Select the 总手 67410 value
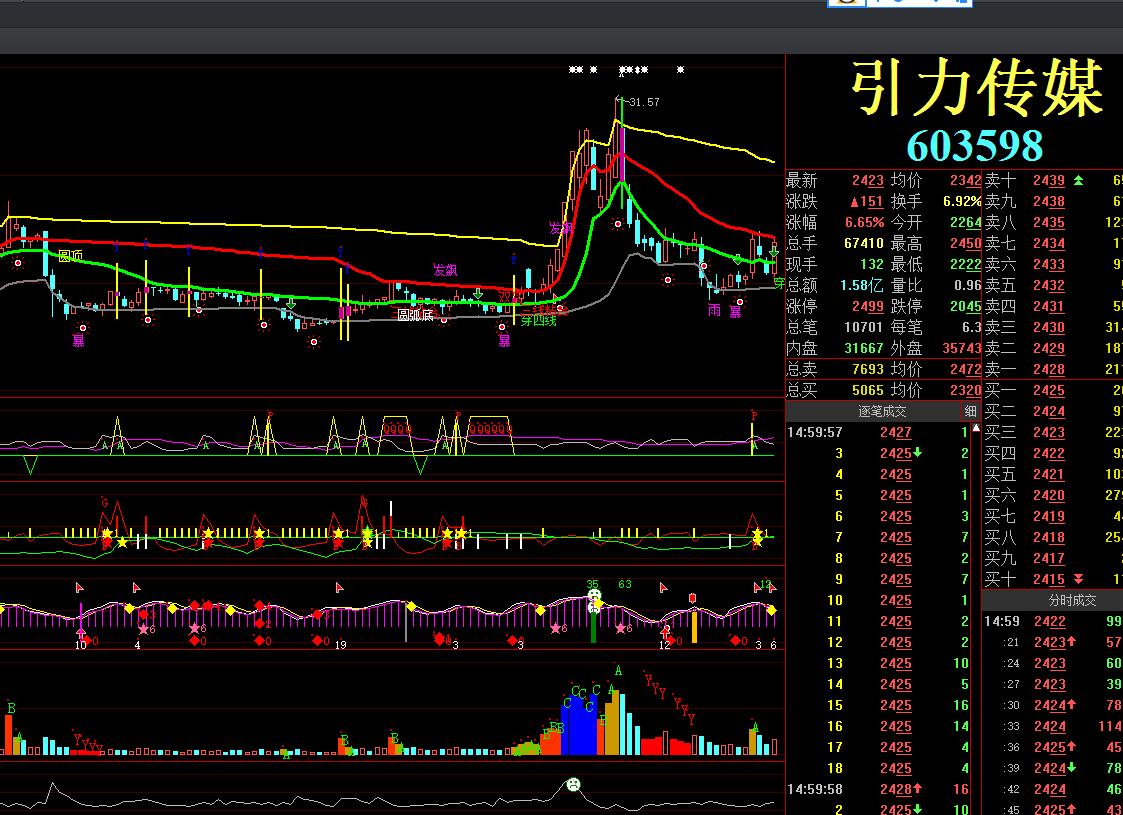Screen dimensions: 1123x815 [x=864, y=243]
